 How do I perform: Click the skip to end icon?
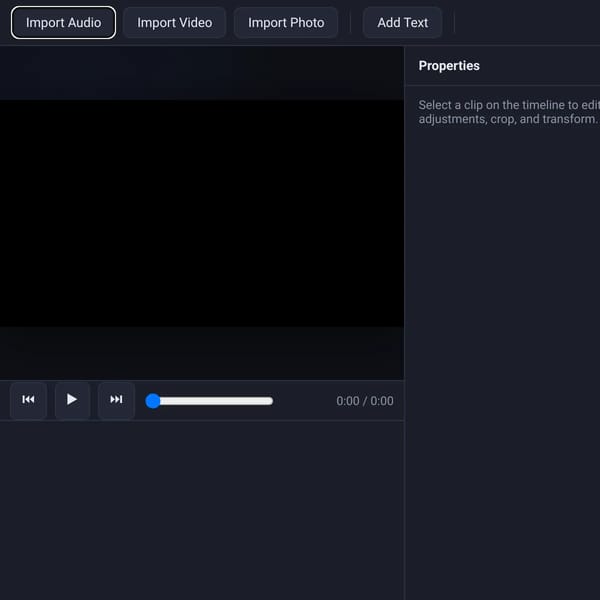tap(116, 400)
